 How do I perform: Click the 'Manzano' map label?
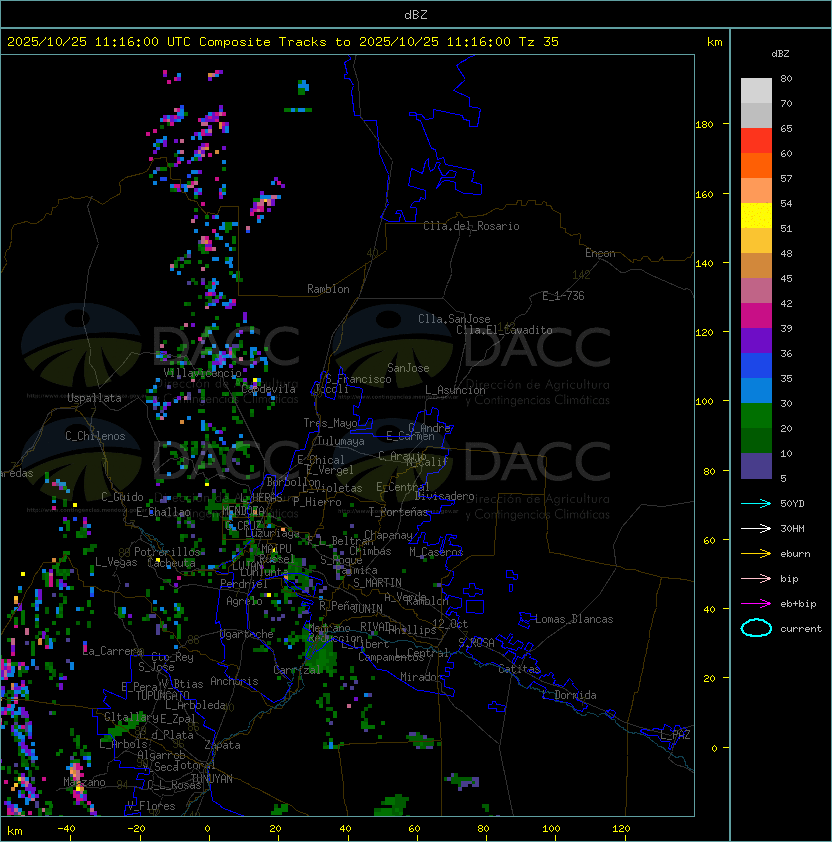(84, 782)
